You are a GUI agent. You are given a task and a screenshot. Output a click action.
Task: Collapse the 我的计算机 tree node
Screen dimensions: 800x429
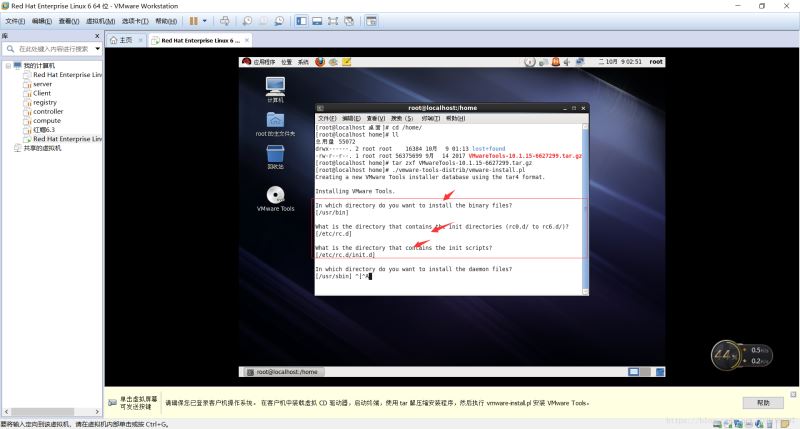[x=9, y=65]
